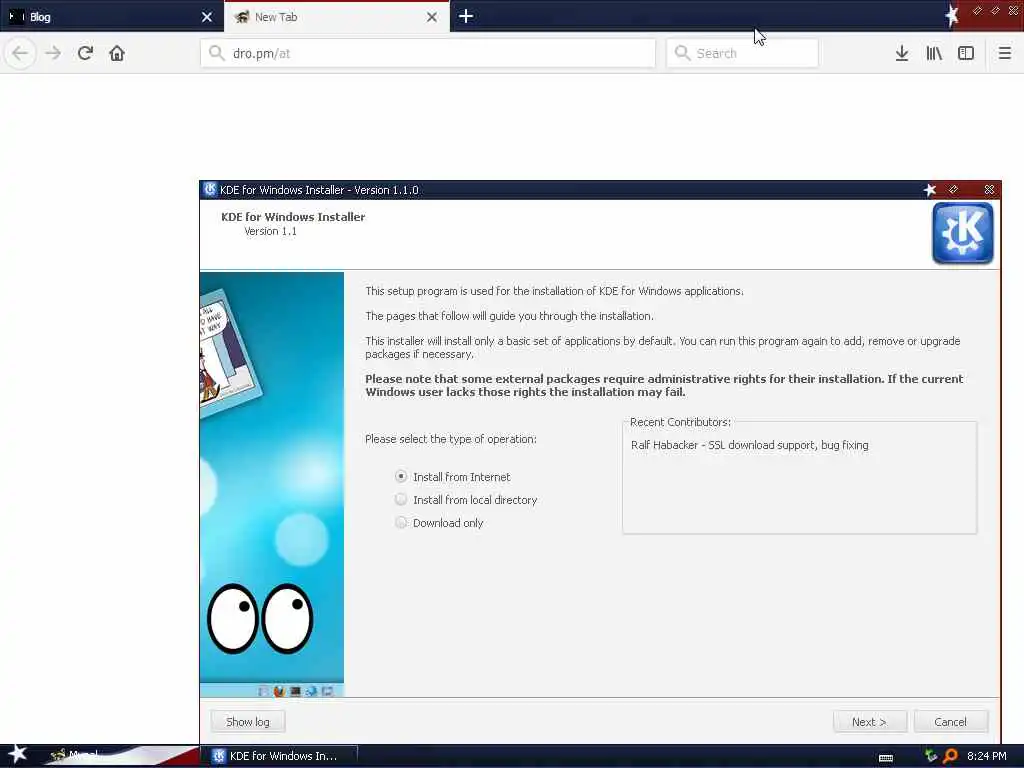Open the browser home page
This screenshot has width=1024, height=768.
click(x=117, y=53)
